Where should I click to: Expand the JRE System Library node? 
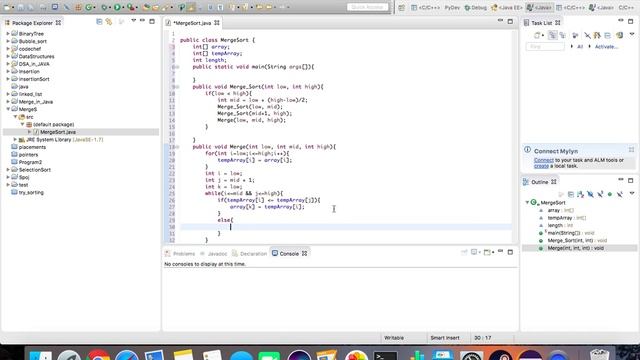tap(15, 140)
